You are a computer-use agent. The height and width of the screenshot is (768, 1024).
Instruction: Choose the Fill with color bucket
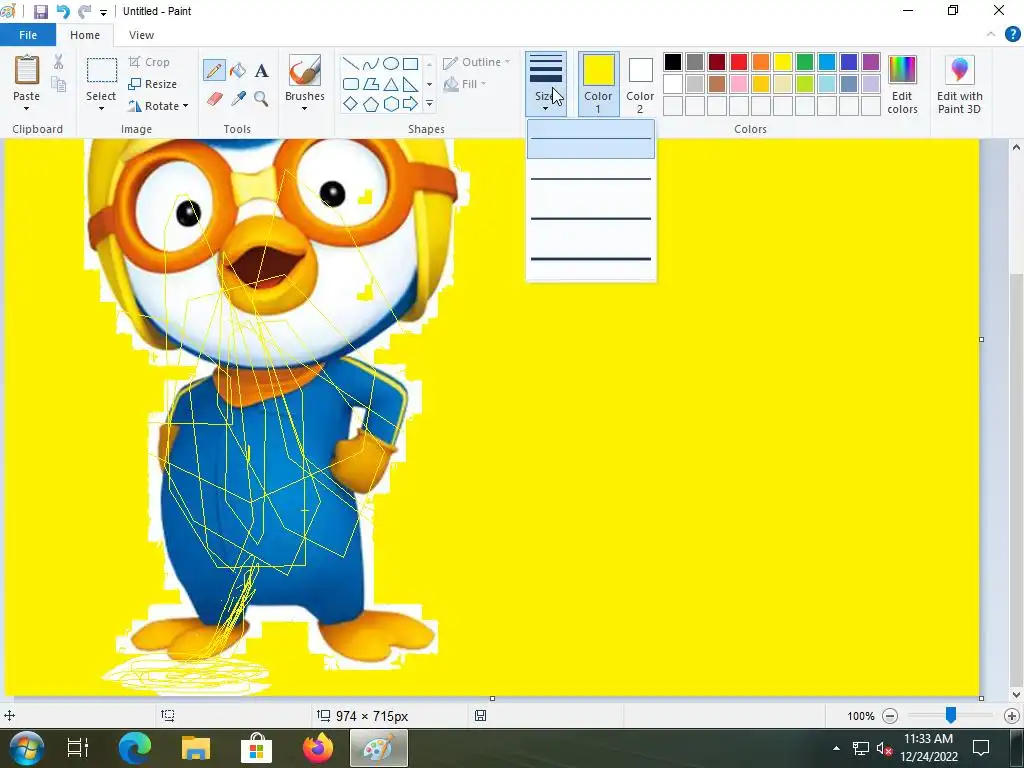point(238,70)
